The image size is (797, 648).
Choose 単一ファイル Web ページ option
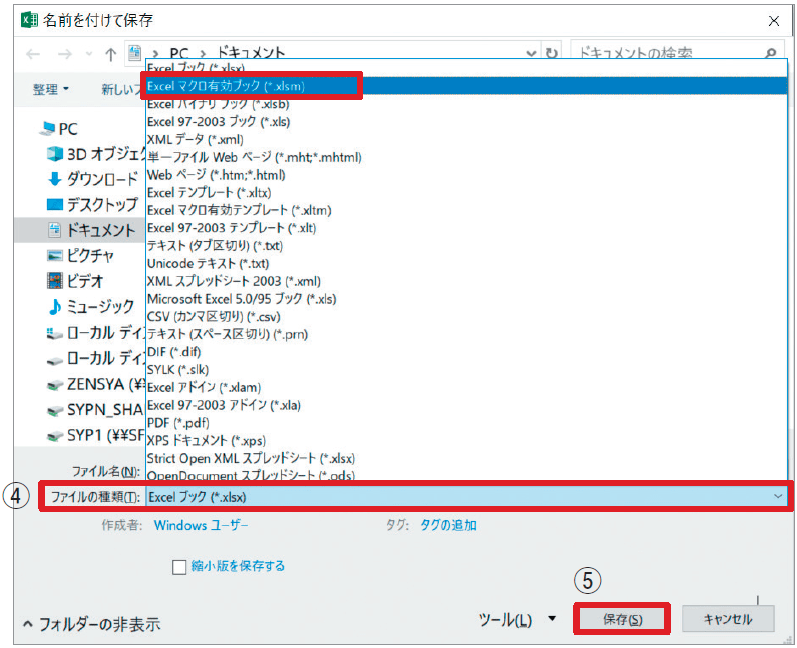(466, 158)
